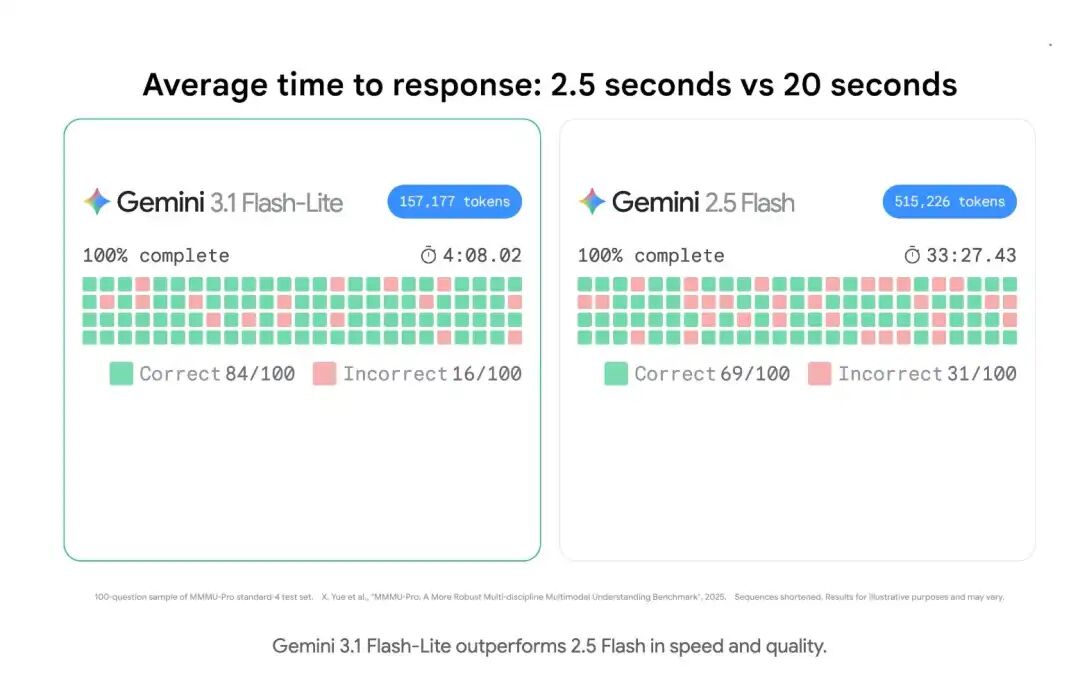Click the pink Incorrect 16/100 legend swatch
Screen dimensions: 1080x697
click(x=324, y=373)
